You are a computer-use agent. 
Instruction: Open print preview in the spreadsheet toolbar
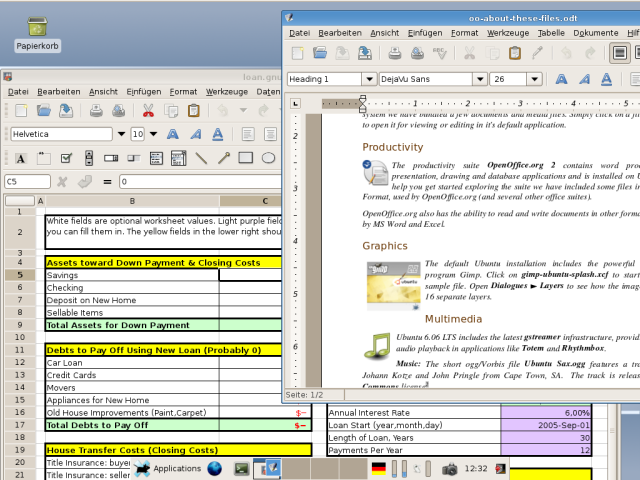tap(118, 110)
